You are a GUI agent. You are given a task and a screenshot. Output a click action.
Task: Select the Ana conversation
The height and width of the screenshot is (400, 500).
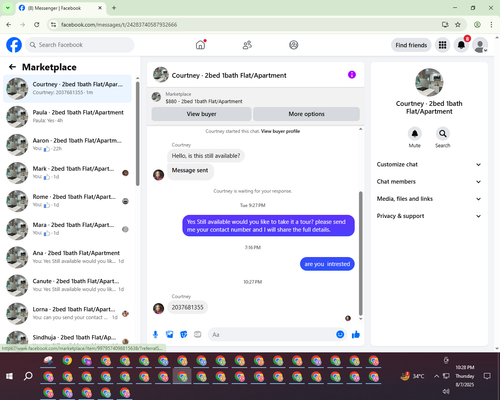point(67,257)
